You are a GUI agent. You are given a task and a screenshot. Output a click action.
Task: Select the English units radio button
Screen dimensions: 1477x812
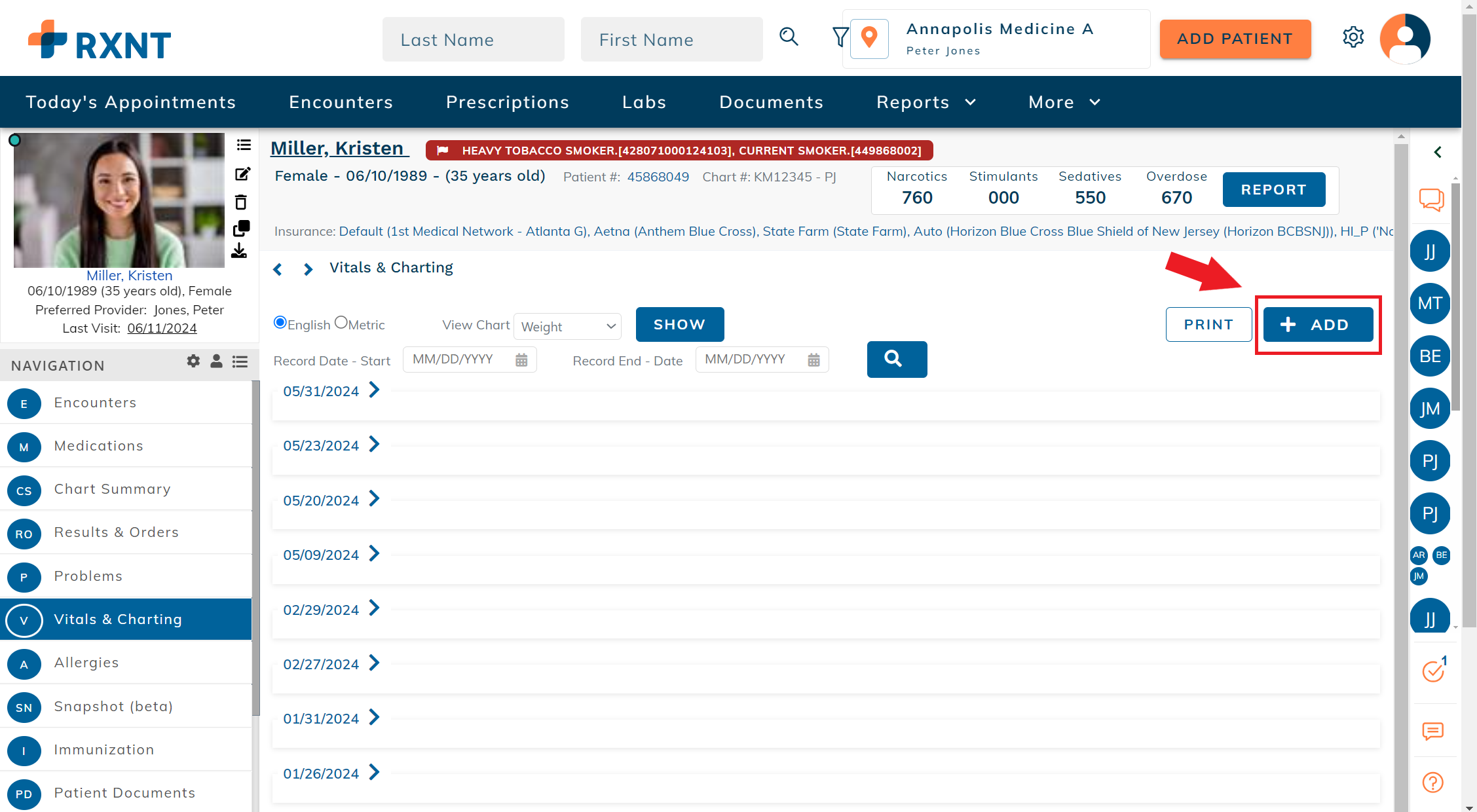click(280, 322)
